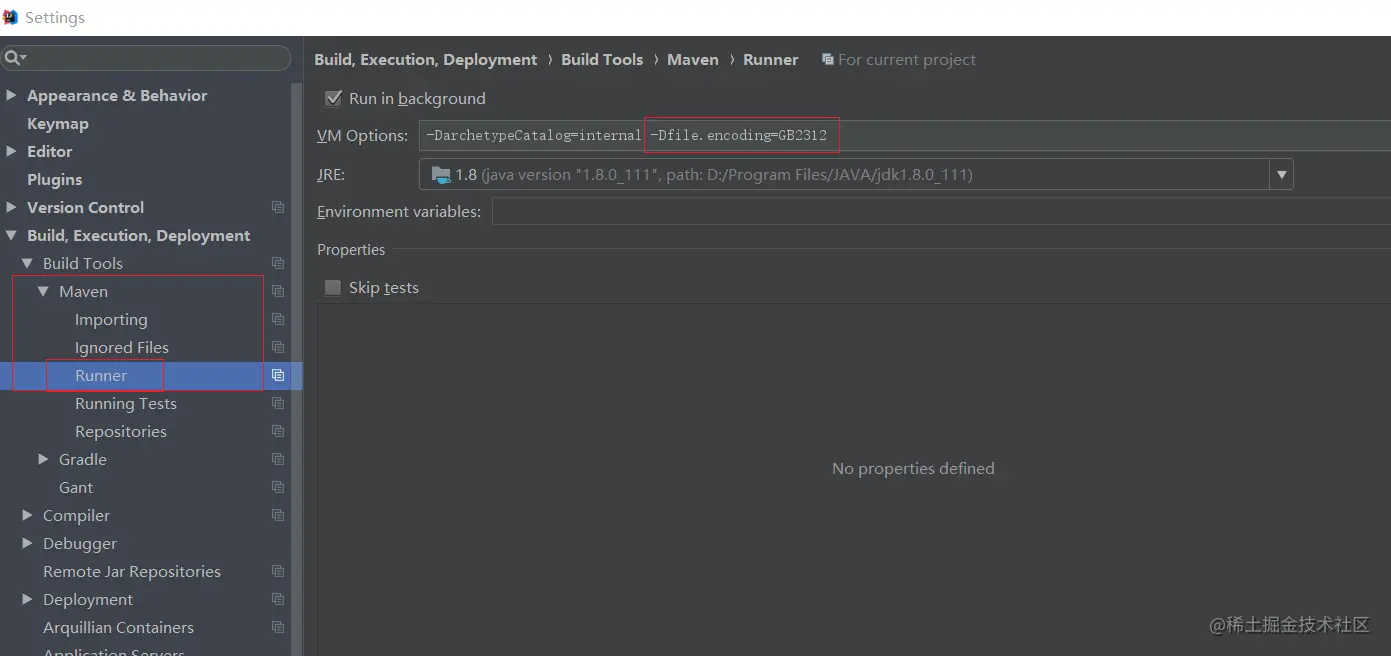Expand Appearance & Behavior section
Image resolution: width=1391 pixels, height=656 pixels.
(12, 95)
